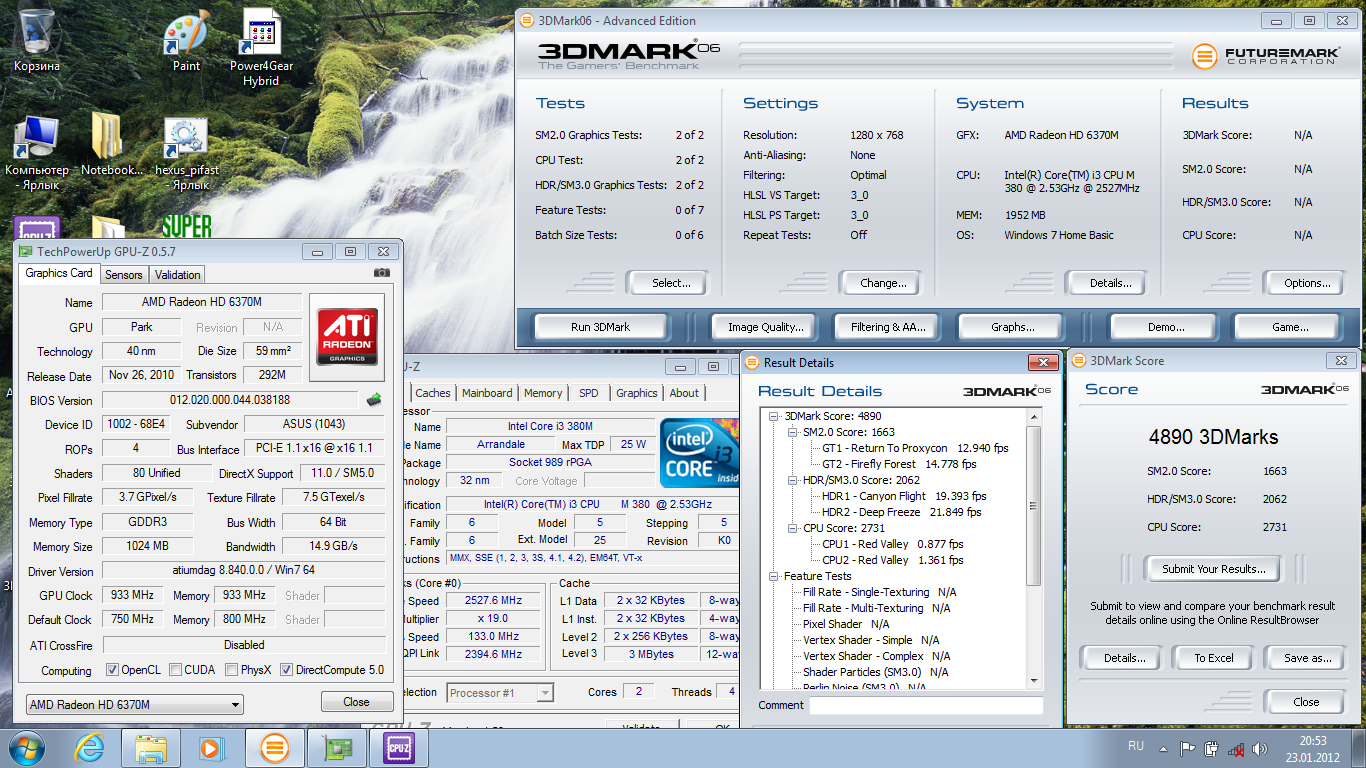Collapse the Feature Tests tree node
This screenshot has height=768, width=1366.
(x=774, y=576)
